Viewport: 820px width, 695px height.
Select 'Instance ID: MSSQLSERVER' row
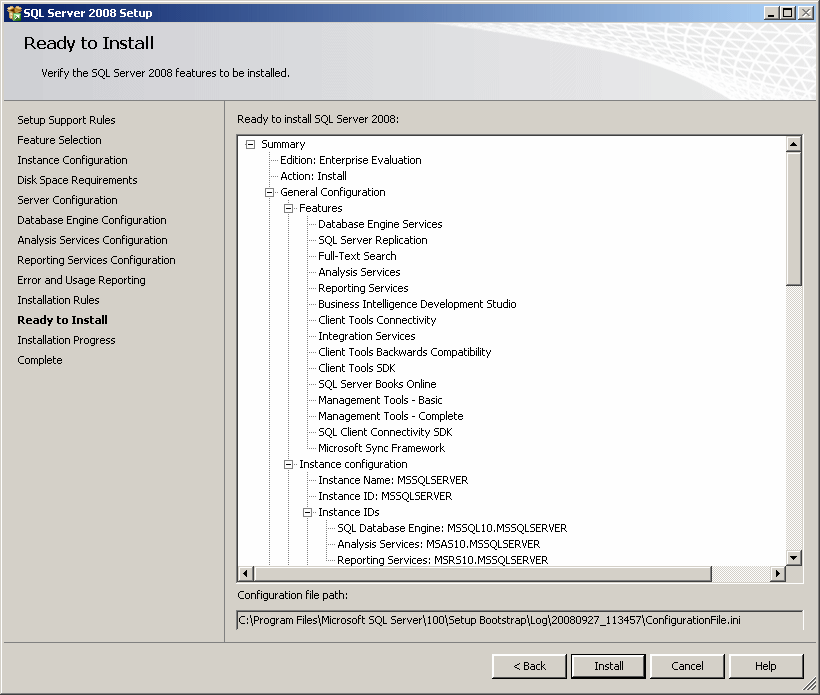point(385,496)
